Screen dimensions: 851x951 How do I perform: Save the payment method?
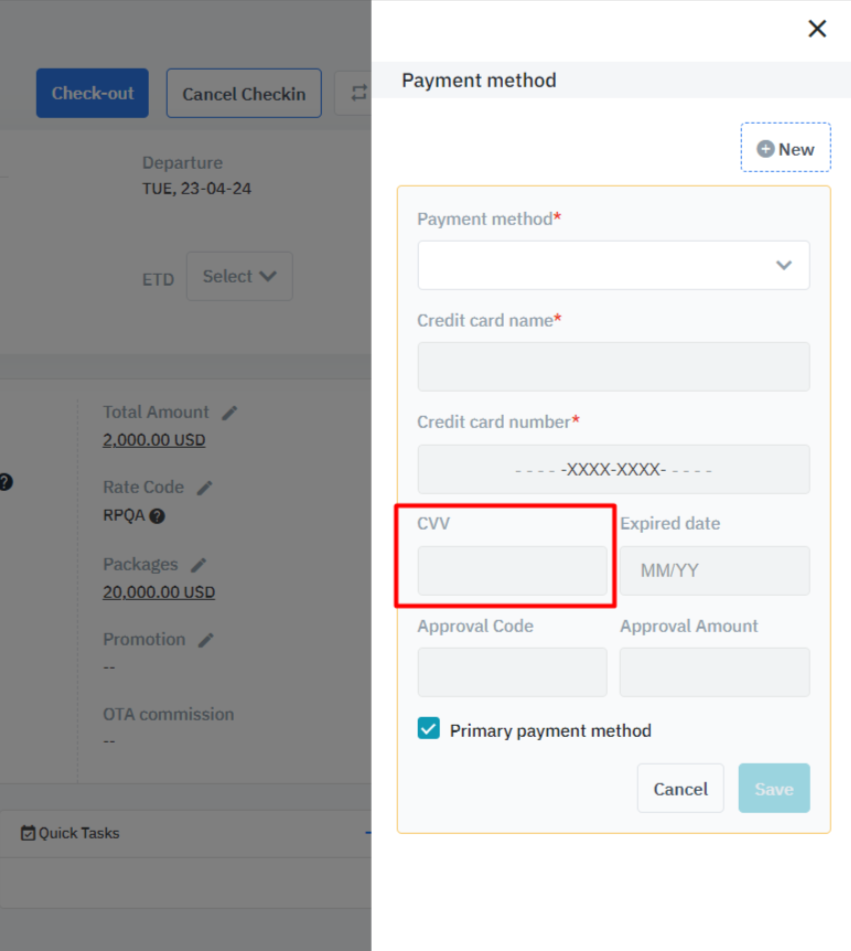(x=773, y=788)
